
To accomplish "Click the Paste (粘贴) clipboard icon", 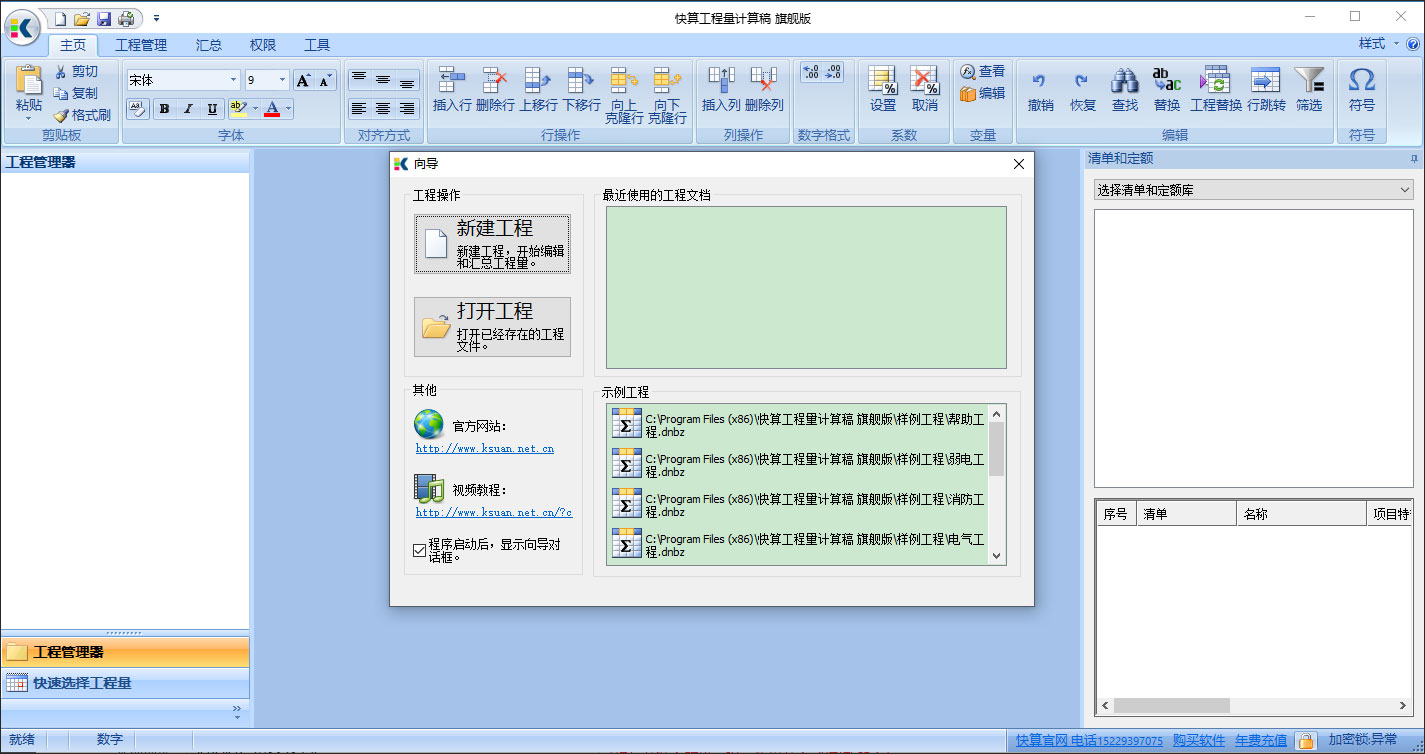I will click(29, 80).
